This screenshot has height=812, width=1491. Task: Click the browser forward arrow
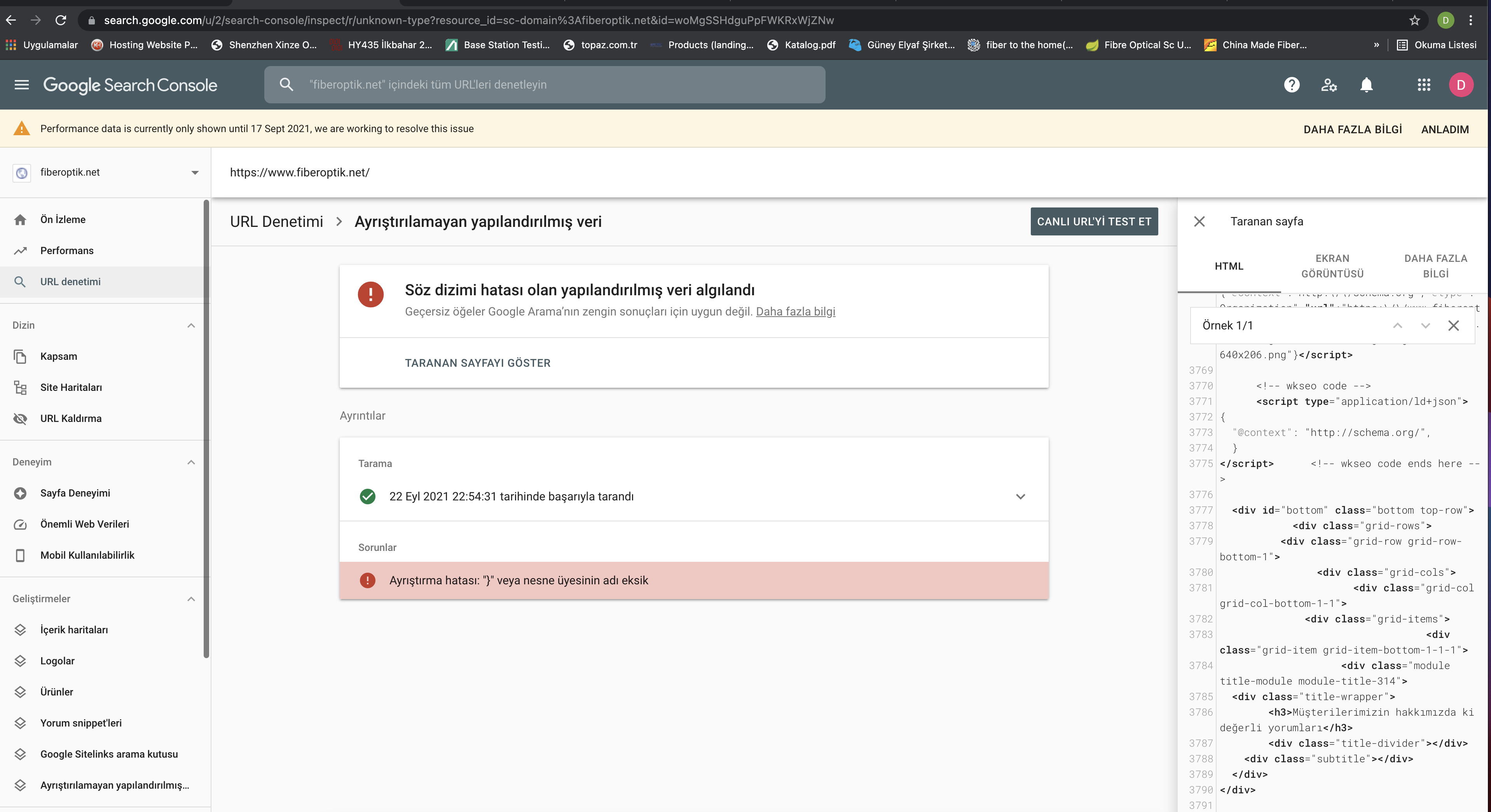point(36,20)
